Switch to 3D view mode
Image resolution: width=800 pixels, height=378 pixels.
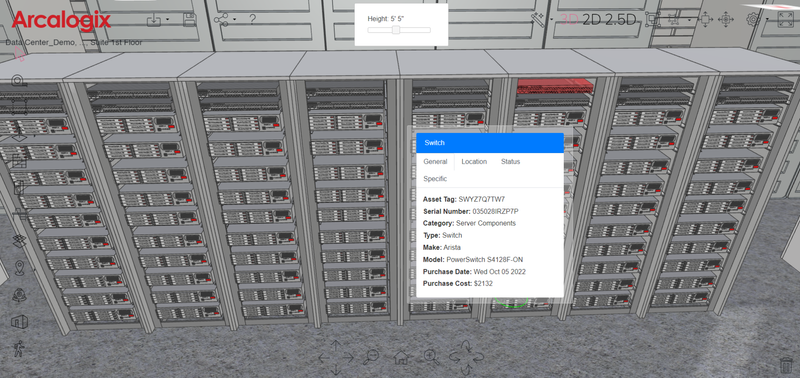click(570, 20)
